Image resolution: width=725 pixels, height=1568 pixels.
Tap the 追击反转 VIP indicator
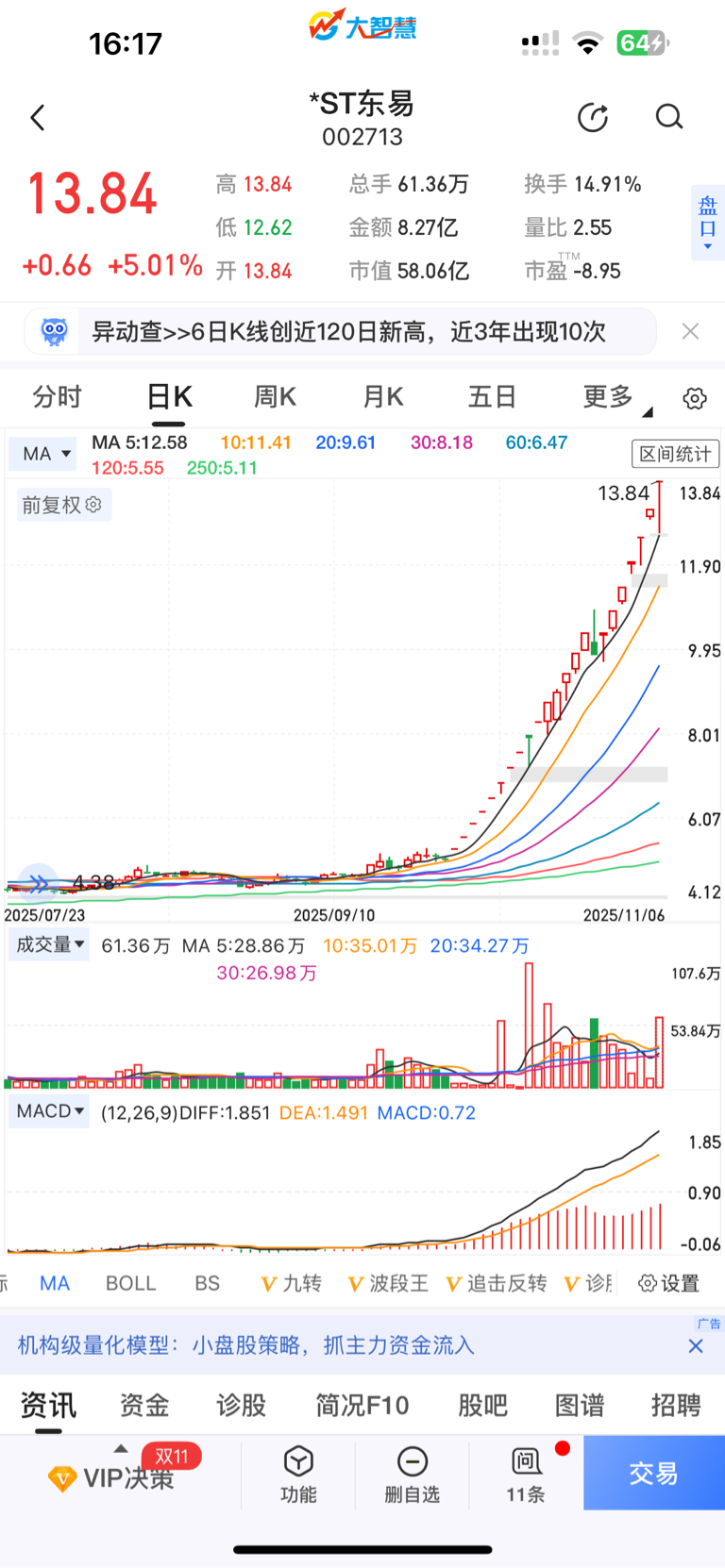496,1283
